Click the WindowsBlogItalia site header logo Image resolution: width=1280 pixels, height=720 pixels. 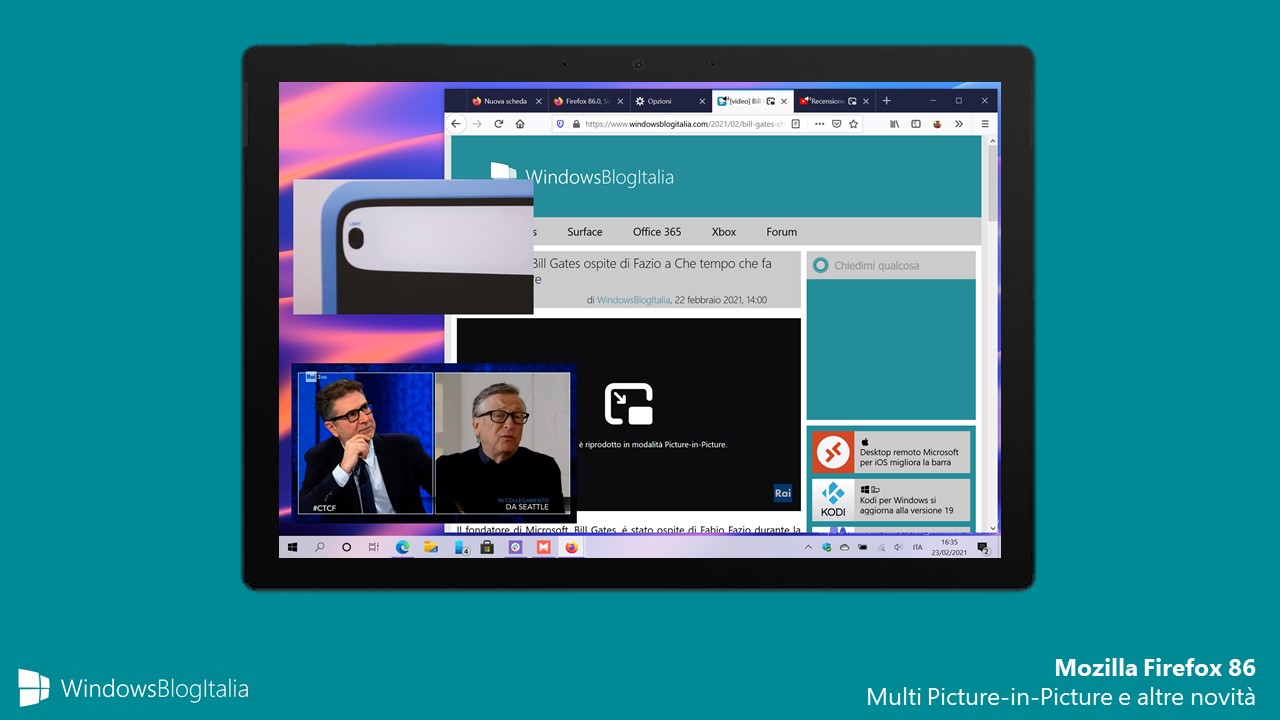[x=582, y=177]
